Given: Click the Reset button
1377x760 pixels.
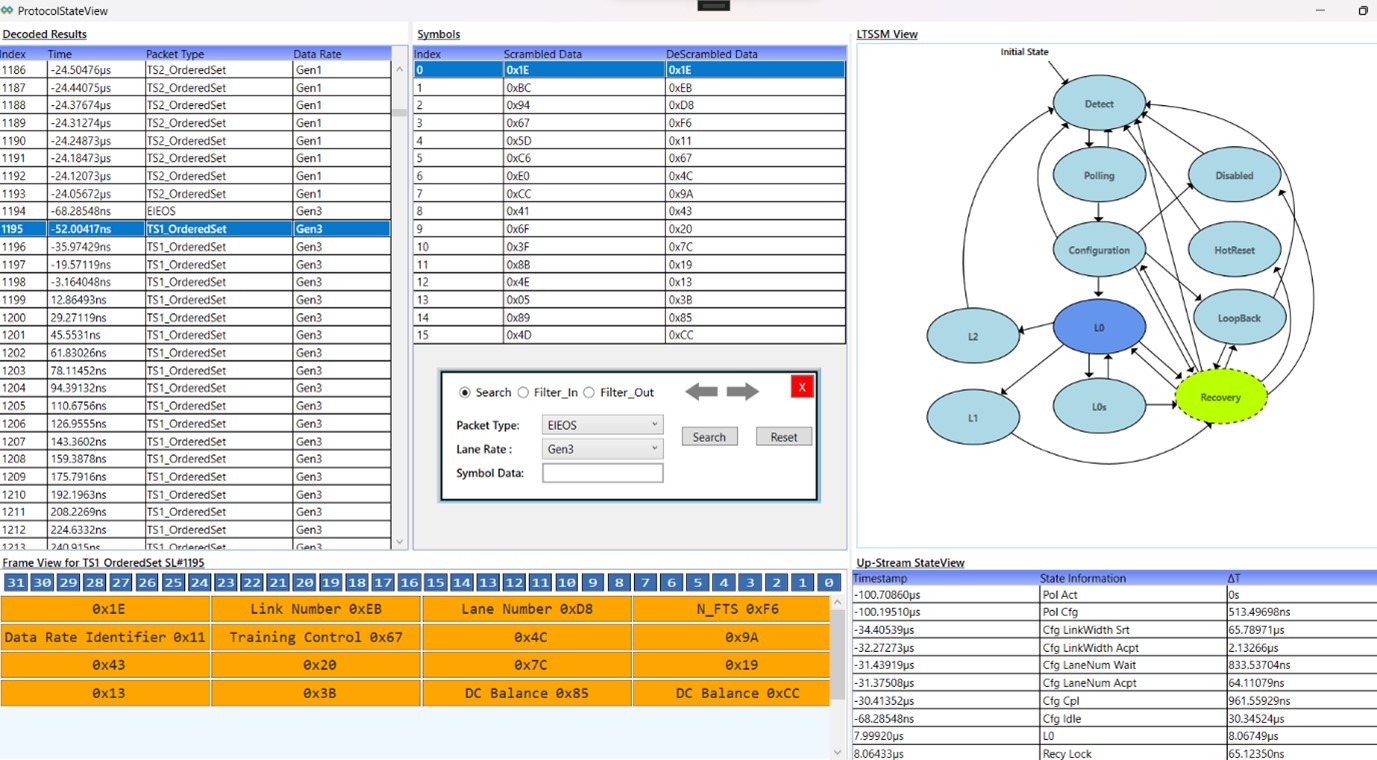Looking at the screenshot, I should coord(783,436).
